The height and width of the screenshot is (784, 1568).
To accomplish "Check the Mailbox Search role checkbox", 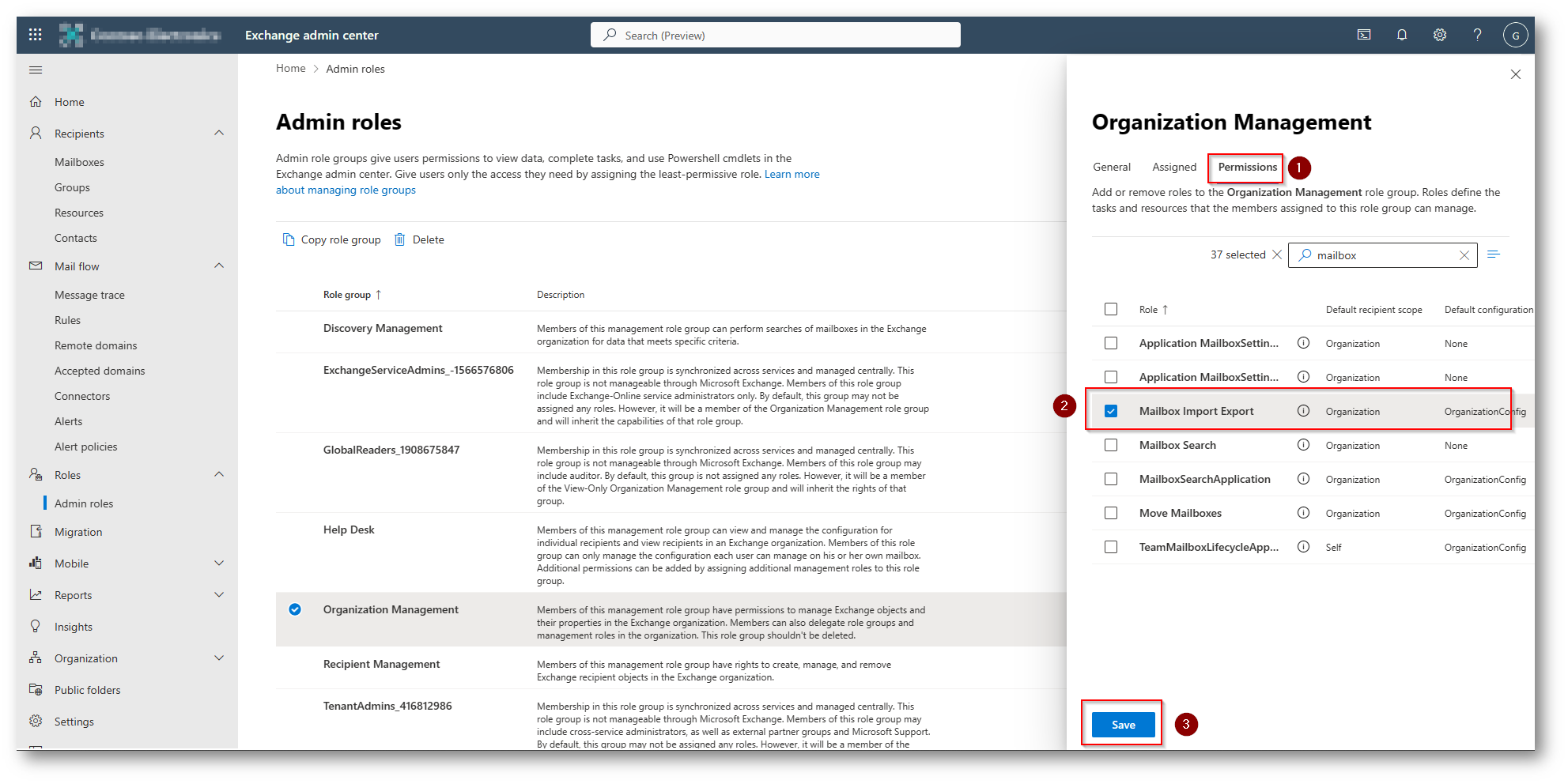I will click(1111, 445).
